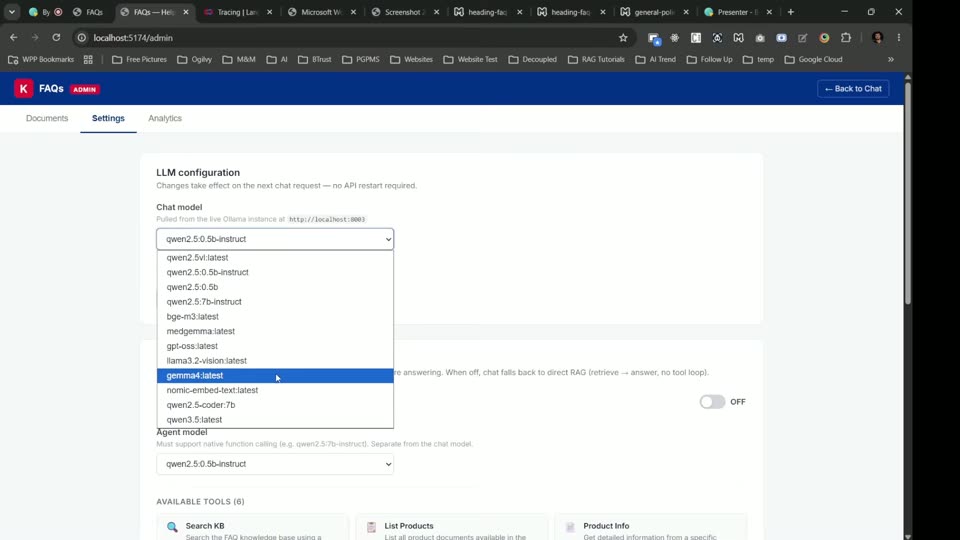The image size is (960, 540).
Task: Open Chrome three-dot menu
Action: coord(899,38)
